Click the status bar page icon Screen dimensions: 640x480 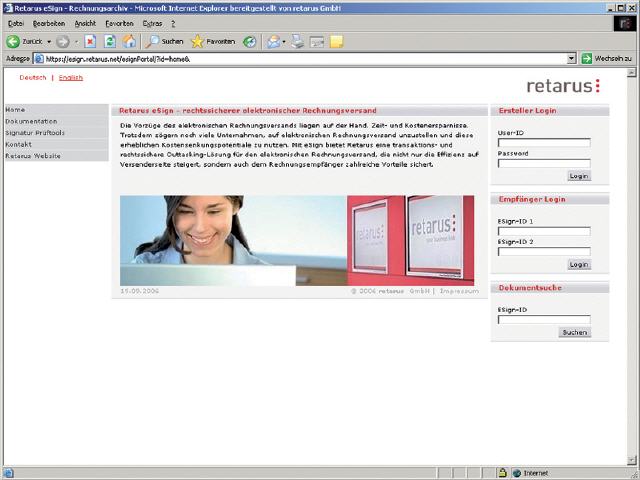[9, 473]
